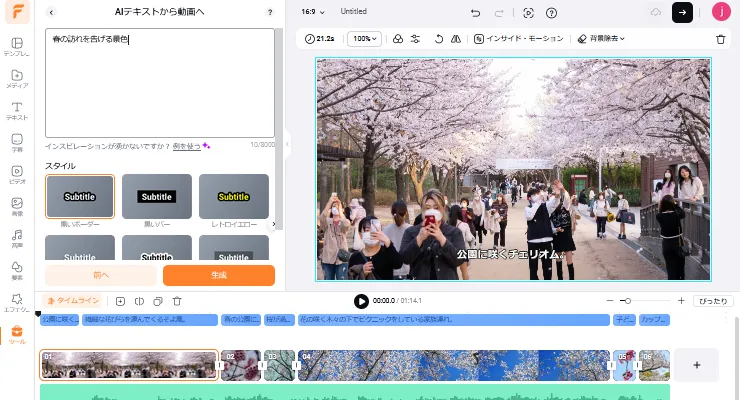Click the rotate icon in the canvas toolbar
Viewport: 740px width, 400px height.
tap(438, 39)
